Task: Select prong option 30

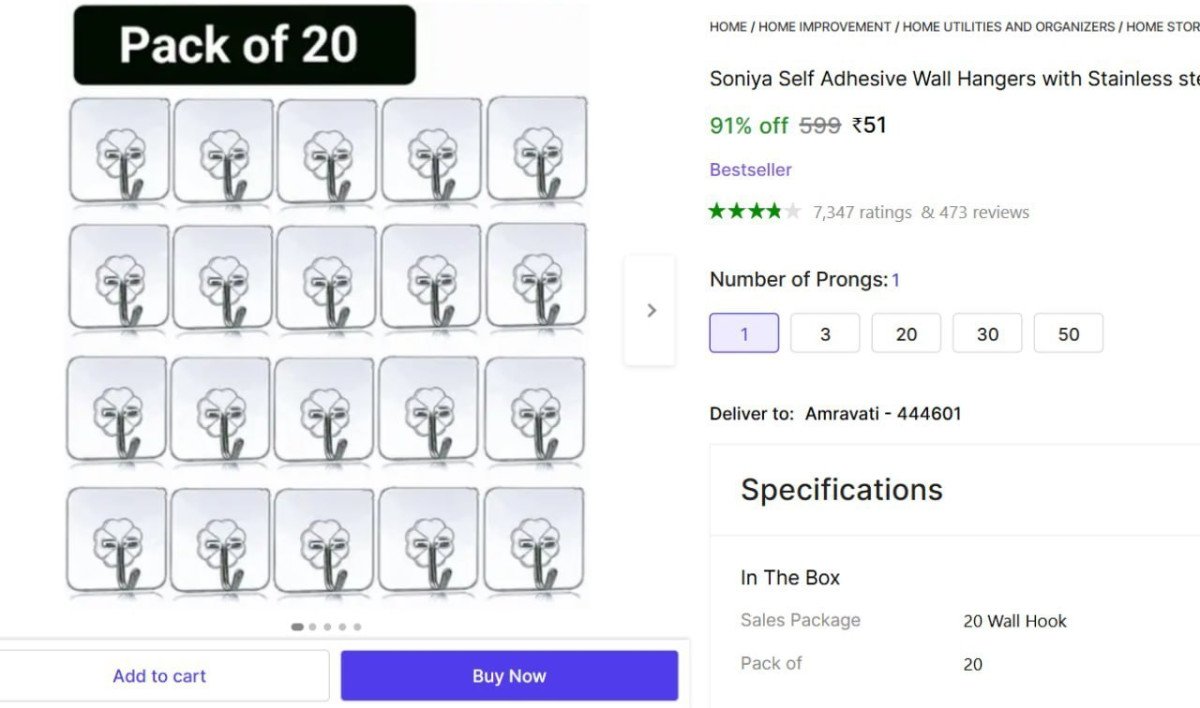Action: [x=987, y=333]
